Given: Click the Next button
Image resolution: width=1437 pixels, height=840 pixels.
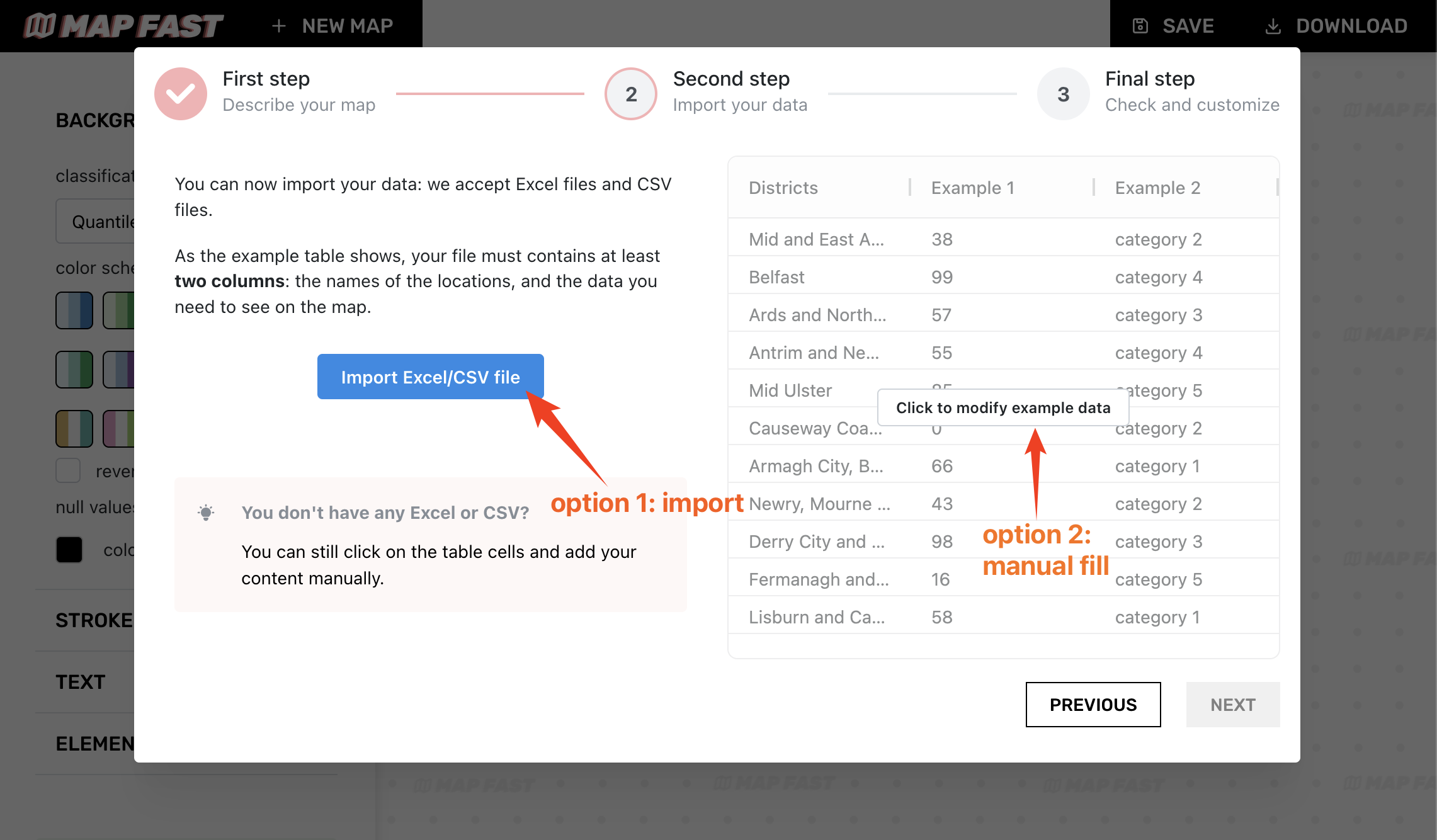Looking at the screenshot, I should coord(1233,705).
